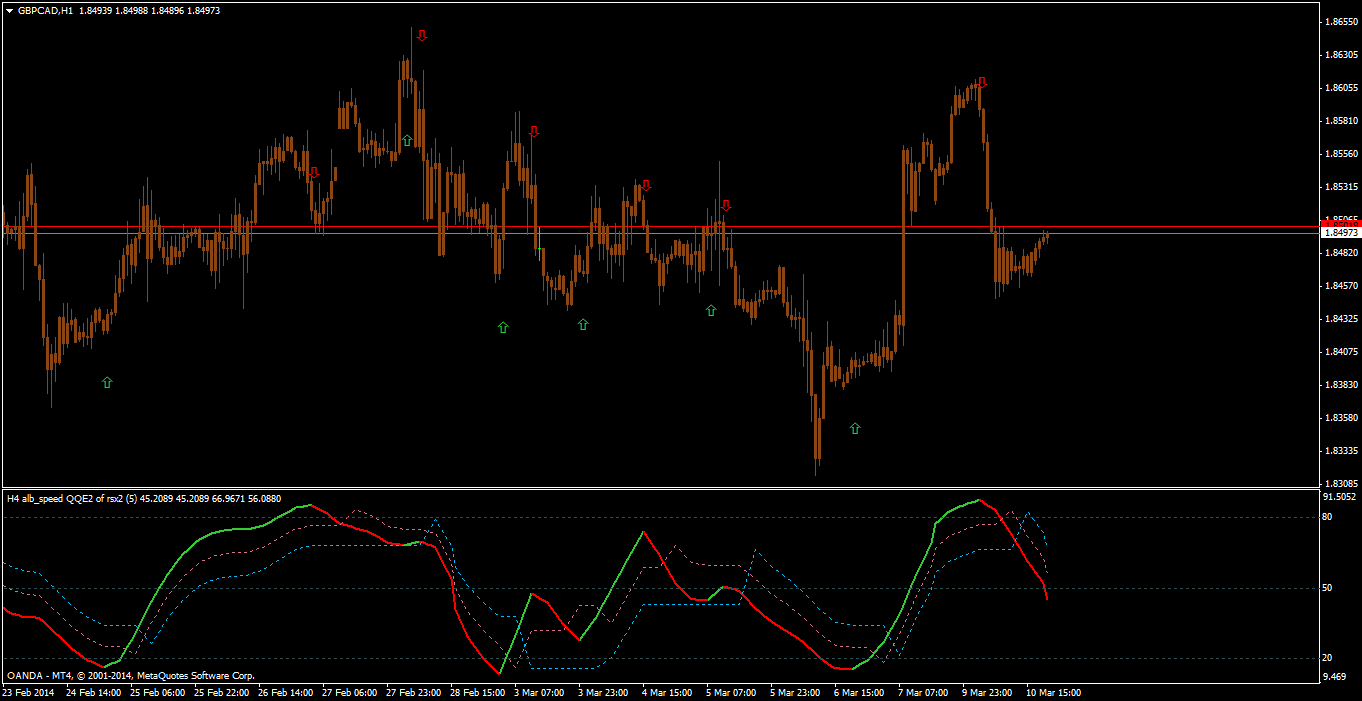Screen dimensions: 1362x701
Task: Click the 50 level on the indicator scale
Action: [1328, 588]
